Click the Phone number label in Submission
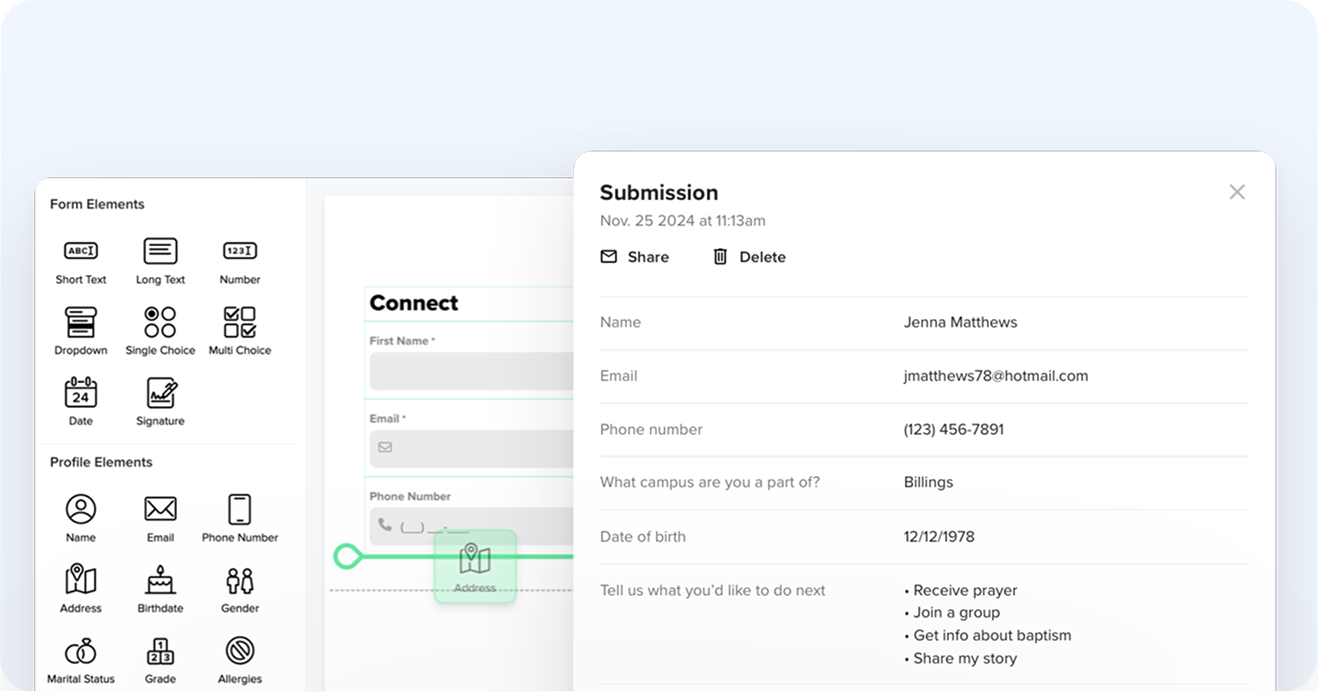 [x=651, y=429]
